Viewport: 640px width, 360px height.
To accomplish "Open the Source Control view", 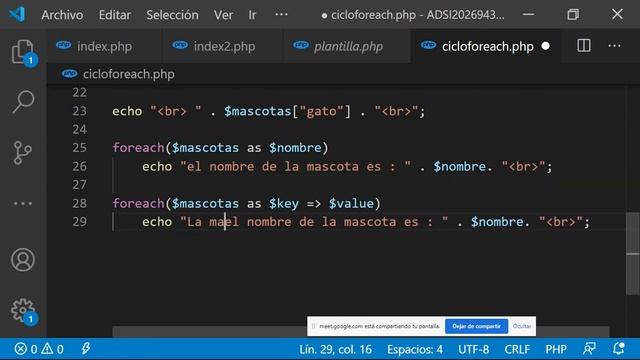I will tap(23, 153).
